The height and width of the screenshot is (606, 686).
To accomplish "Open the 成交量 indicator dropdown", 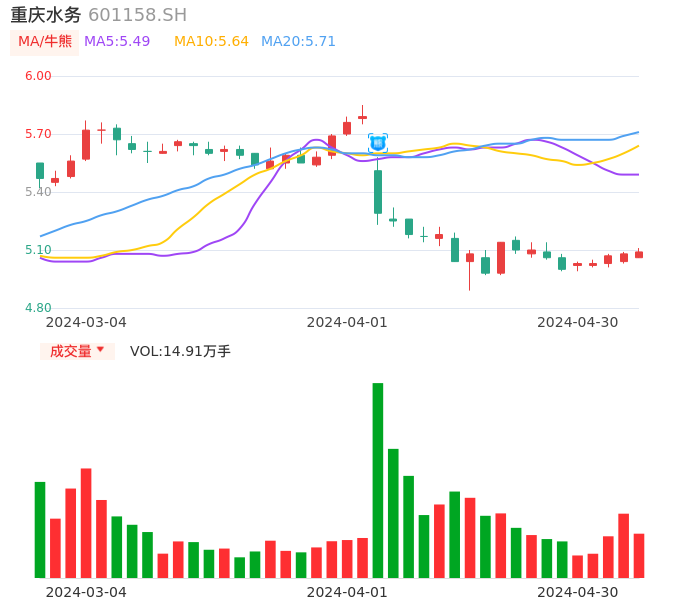I will point(77,351).
